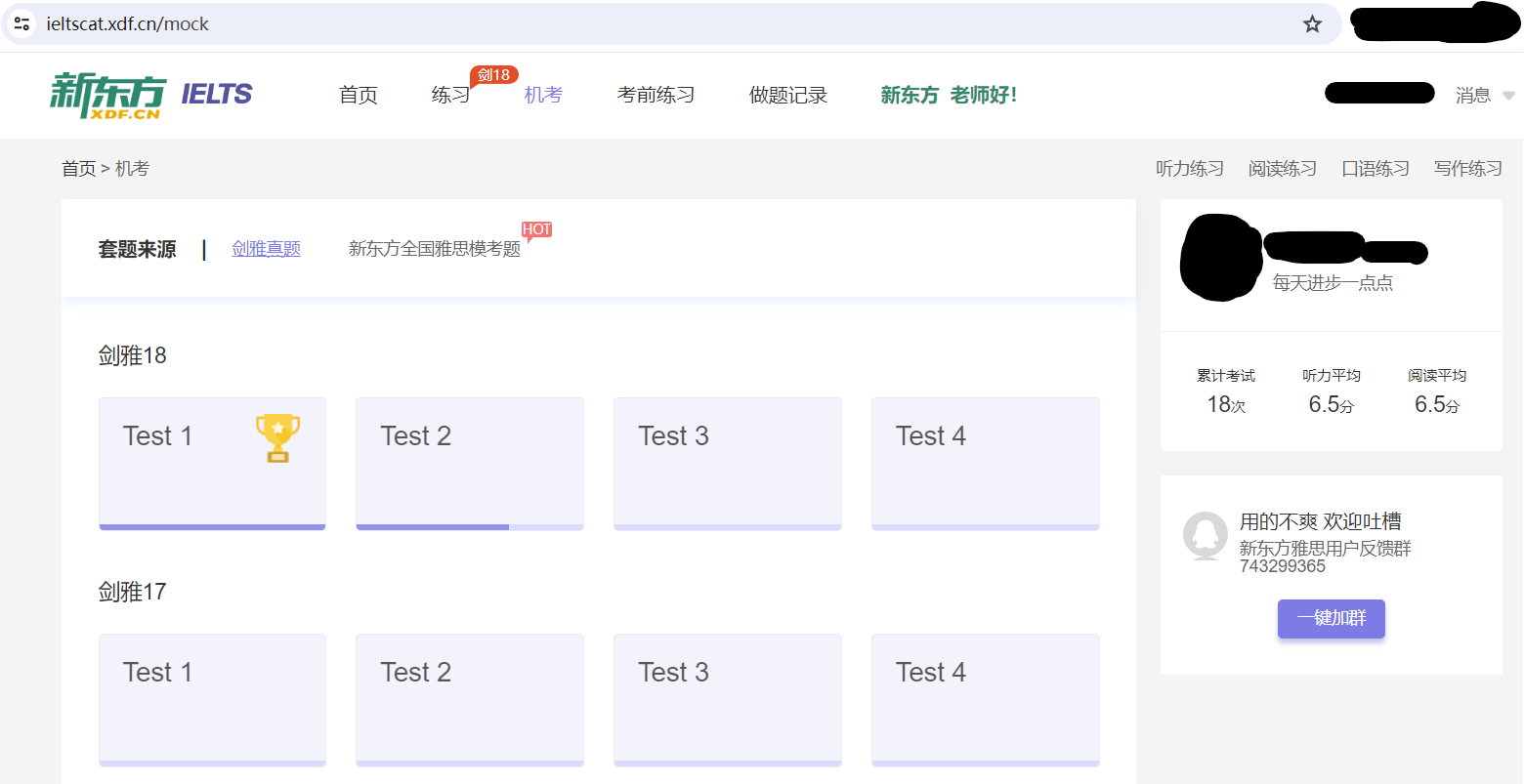Click the 新东方 XDF.CN logo
The width and height of the screenshot is (1524, 784).
click(x=107, y=96)
